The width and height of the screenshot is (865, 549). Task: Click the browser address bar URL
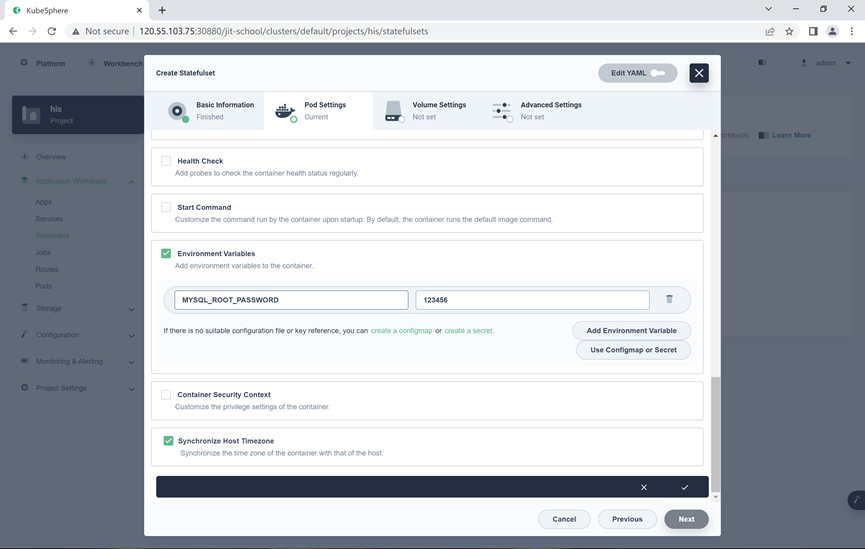[284, 31]
